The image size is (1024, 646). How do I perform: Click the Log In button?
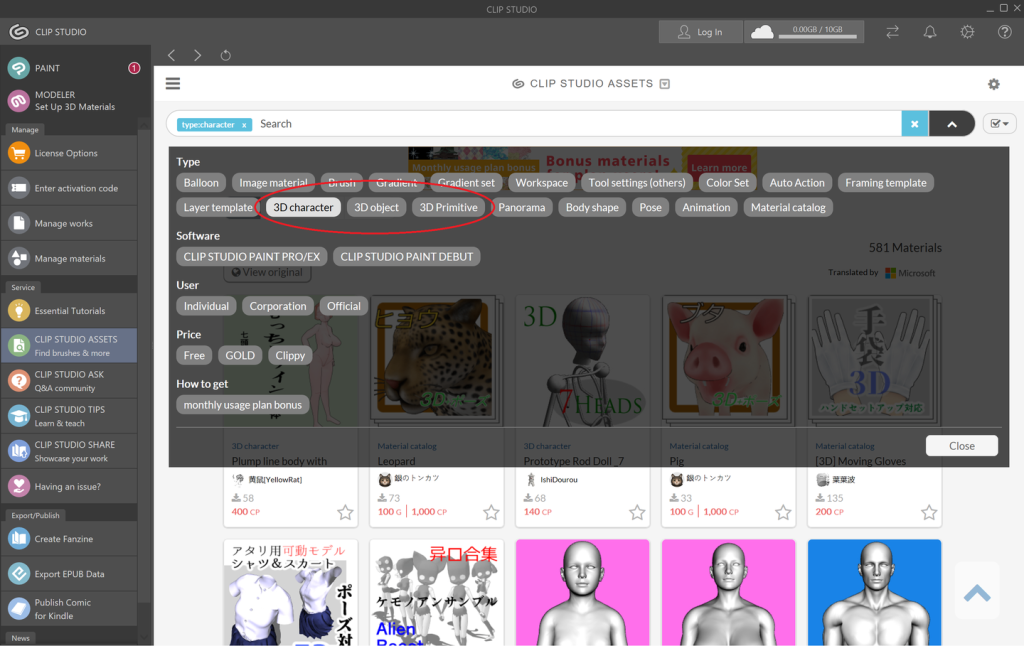pyautogui.click(x=700, y=31)
